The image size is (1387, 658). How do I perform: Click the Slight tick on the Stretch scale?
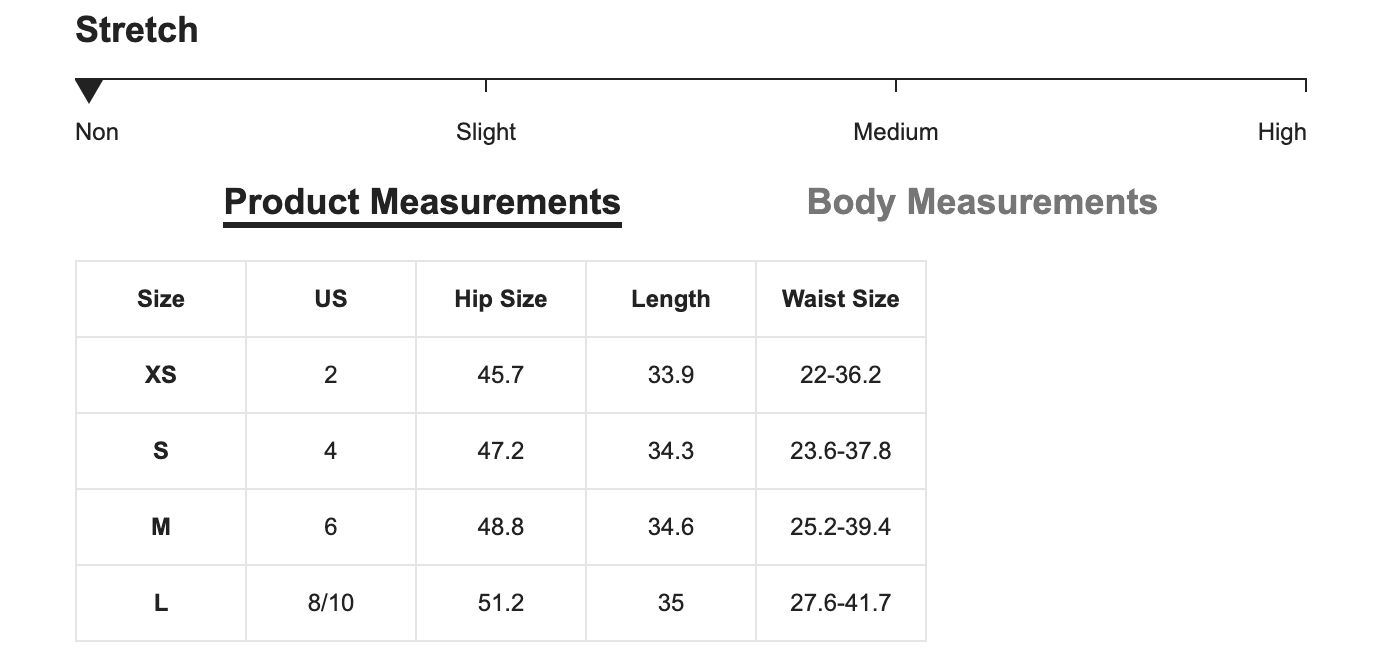(486, 84)
